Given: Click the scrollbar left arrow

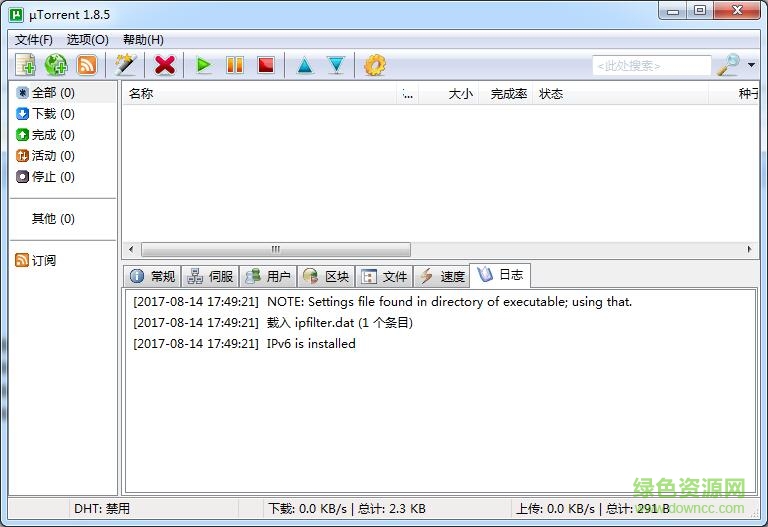Looking at the screenshot, I should [131, 249].
